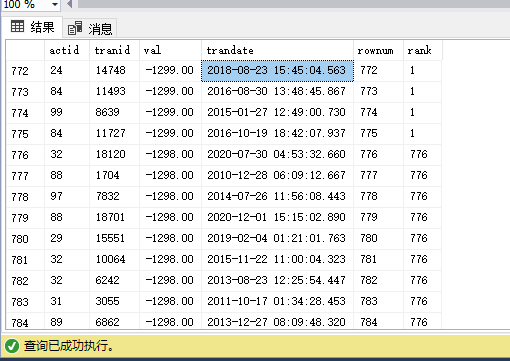Click status text 查询已成功执行。
Image resolution: width=510 pixels, height=361 pixels.
68,346
